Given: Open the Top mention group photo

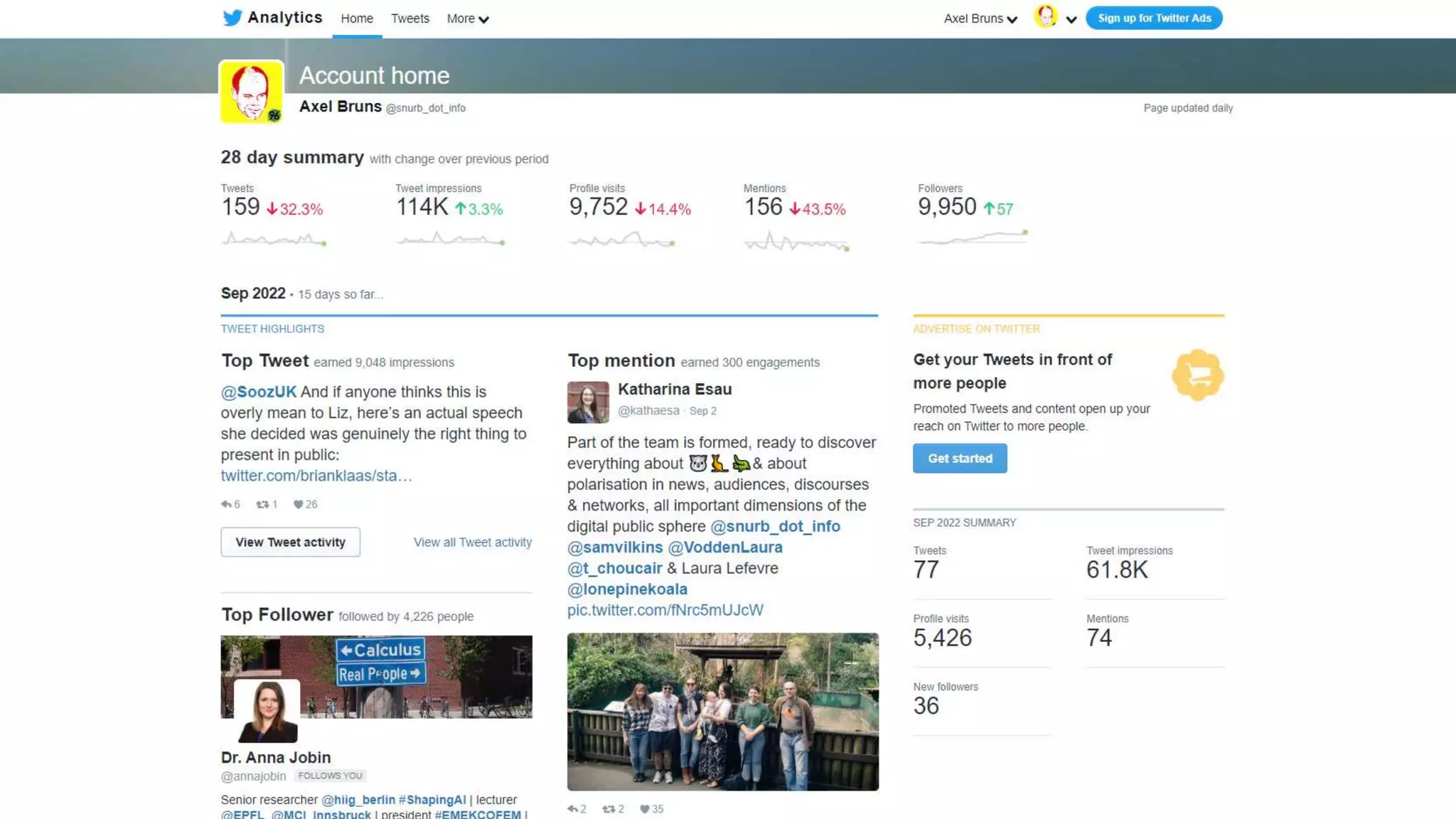Looking at the screenshot, I should point(722,712).
